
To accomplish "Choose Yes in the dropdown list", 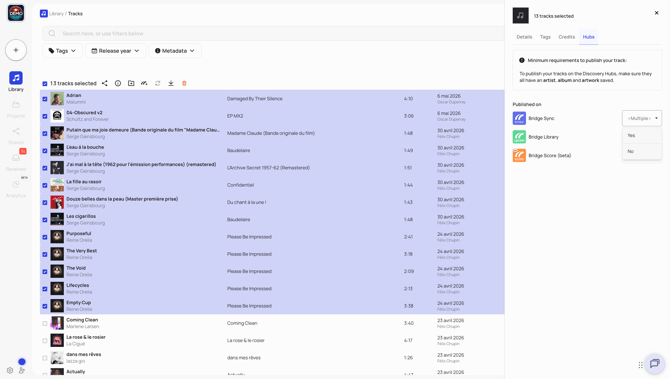I will pyautogui.click(x=642, y=135).
